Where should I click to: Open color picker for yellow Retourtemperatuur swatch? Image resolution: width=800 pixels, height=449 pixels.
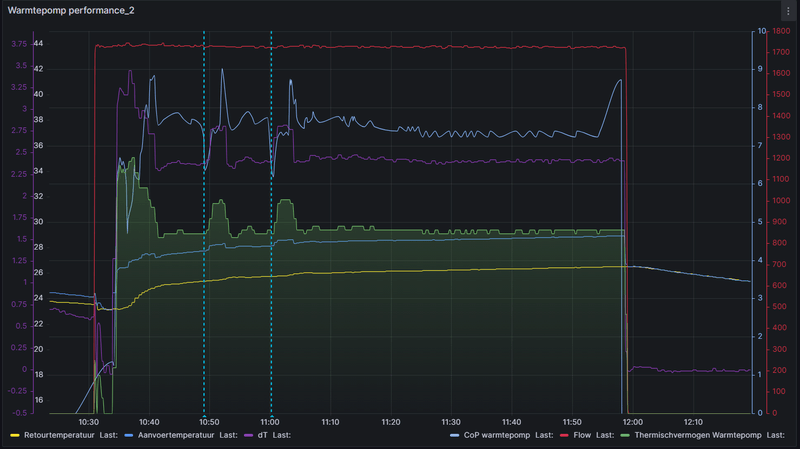15,436
